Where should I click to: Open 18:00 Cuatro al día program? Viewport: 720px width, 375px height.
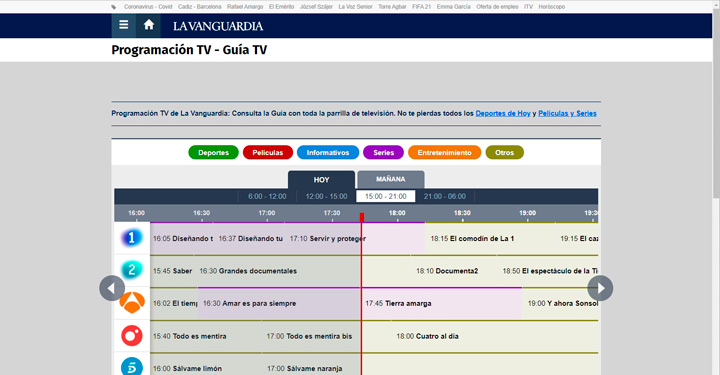point(495,336)
